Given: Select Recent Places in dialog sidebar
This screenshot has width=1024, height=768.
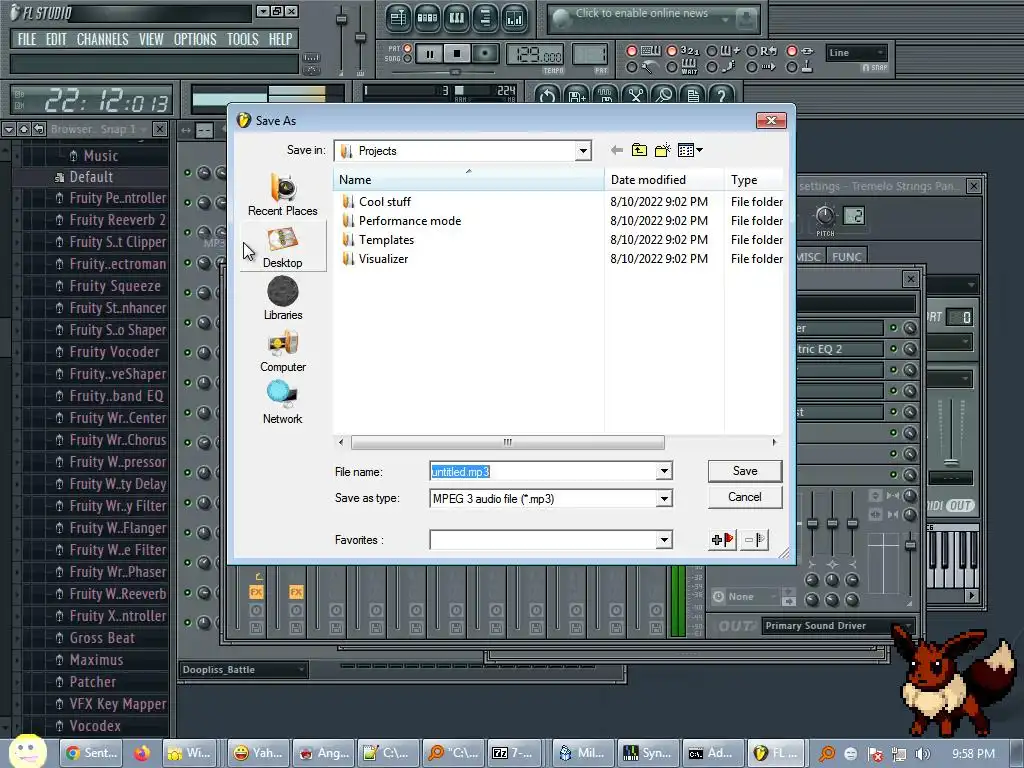Looking at the screenshot, I should tap(283, 195).
